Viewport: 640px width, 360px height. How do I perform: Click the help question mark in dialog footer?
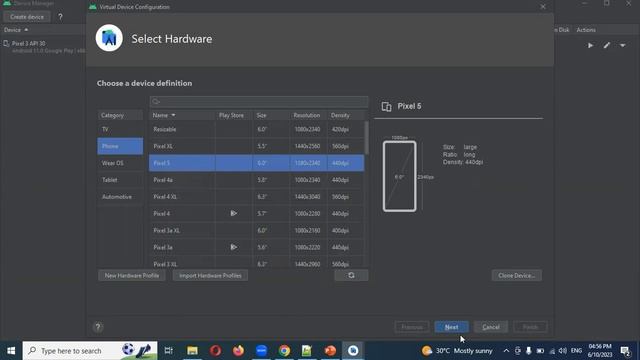tap(98, 327)
